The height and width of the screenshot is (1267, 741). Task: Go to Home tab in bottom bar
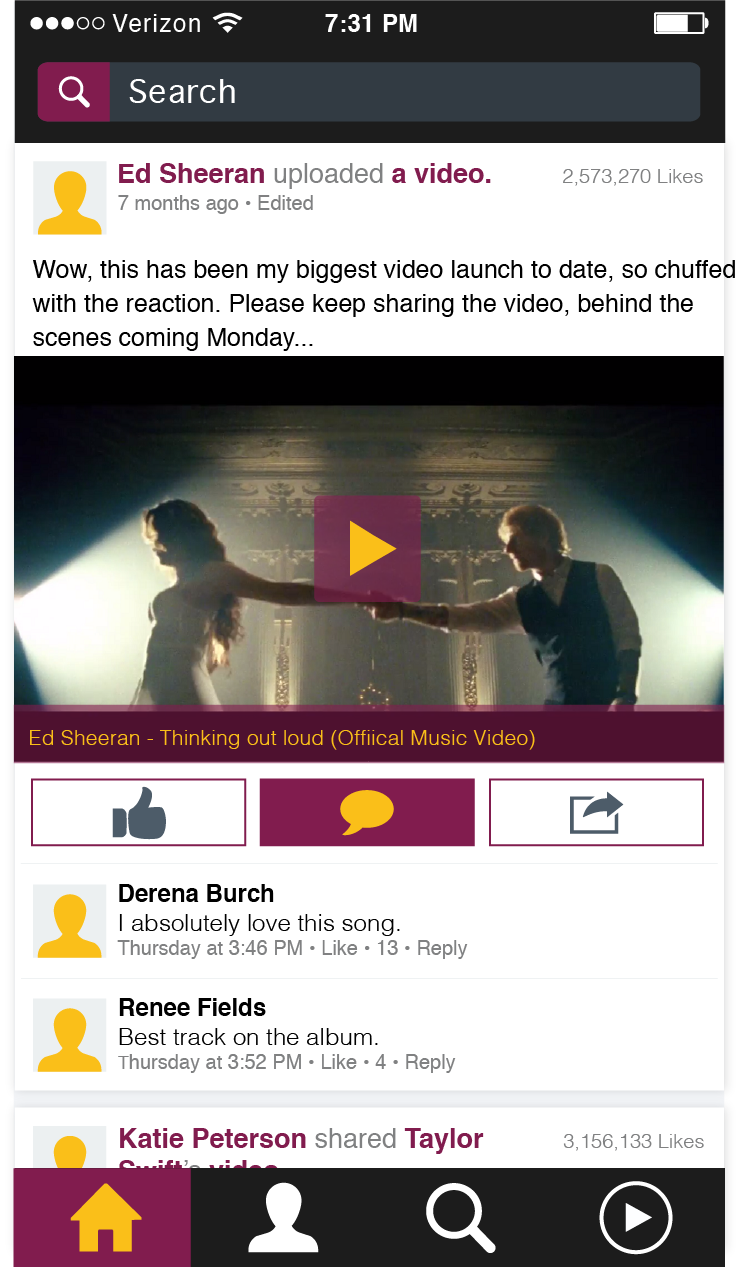(x=103, y=1217)
